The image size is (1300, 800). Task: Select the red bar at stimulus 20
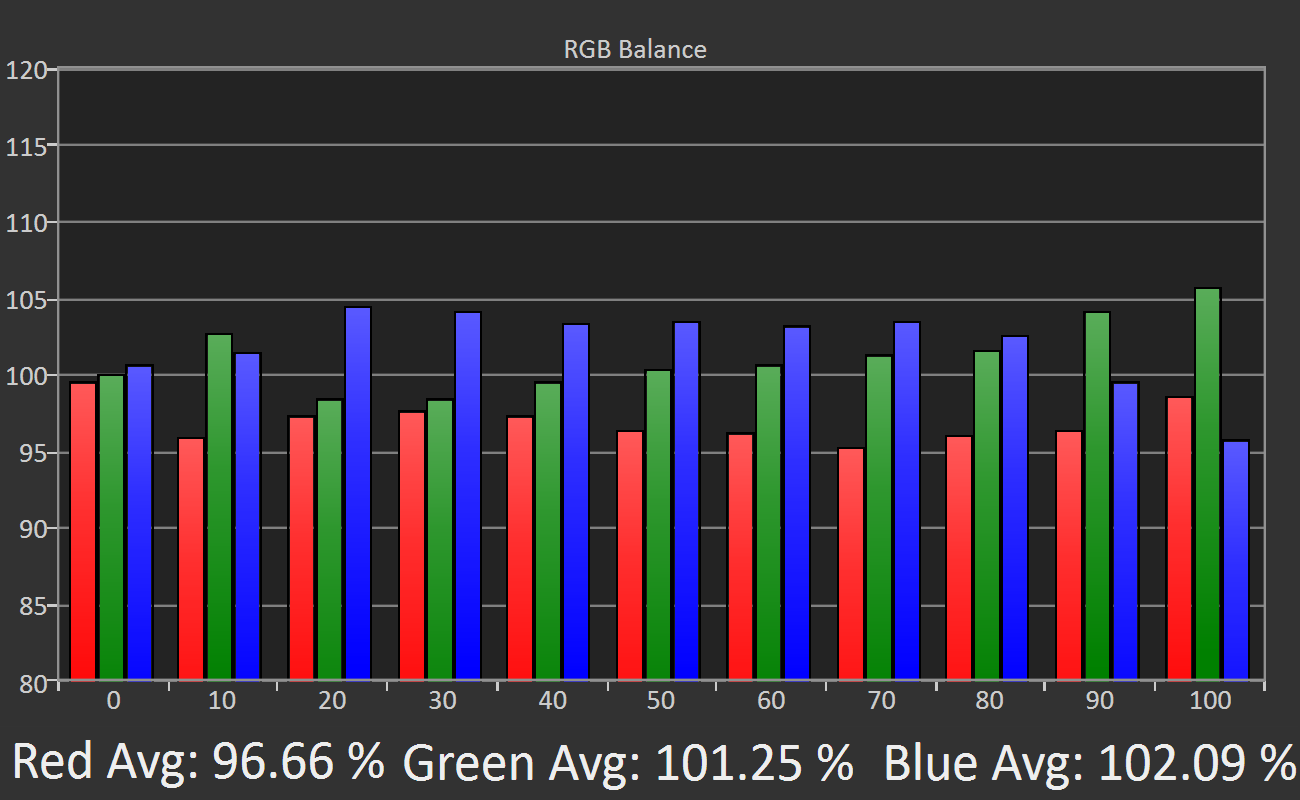tap(302, 549)
